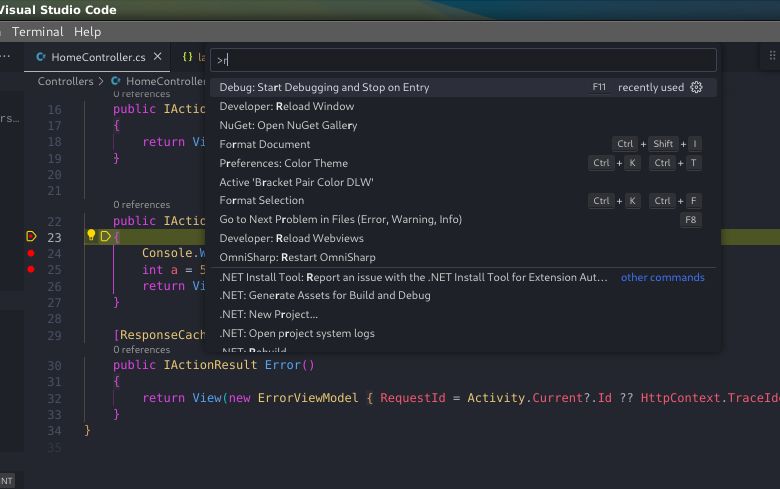Click the drag handle dots at top right

click(x=772, y=56)
